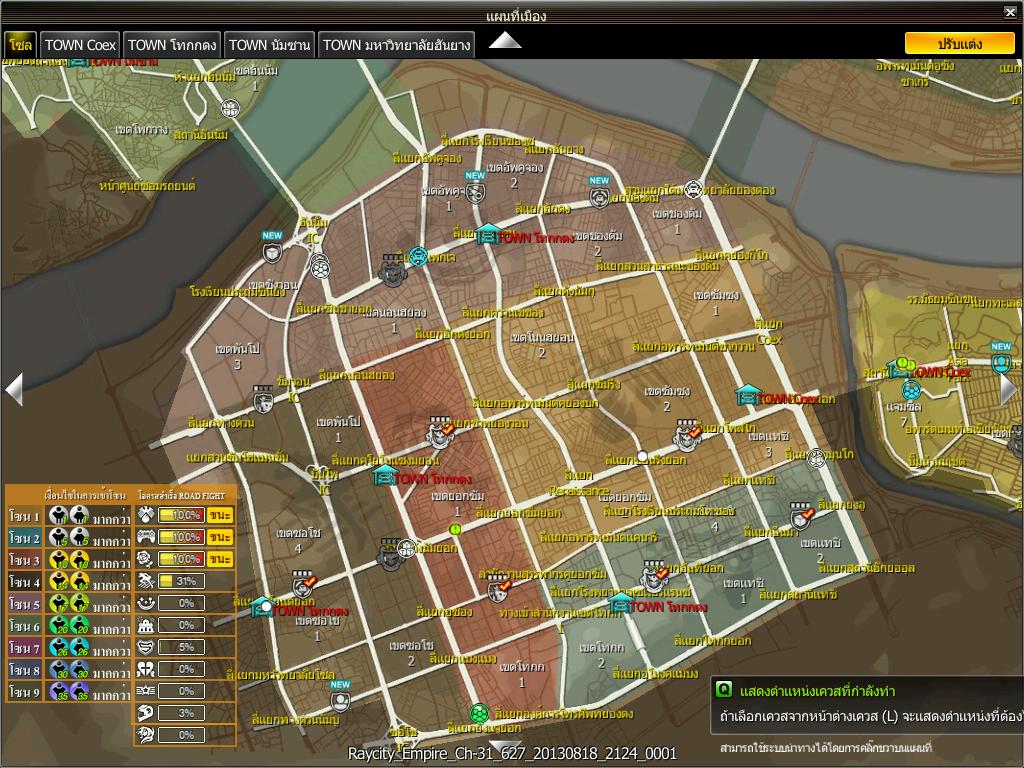This screenshot has height=768, width=1024.
Task: Click tiger road fight icon in legend
Action: click(145, 735)
